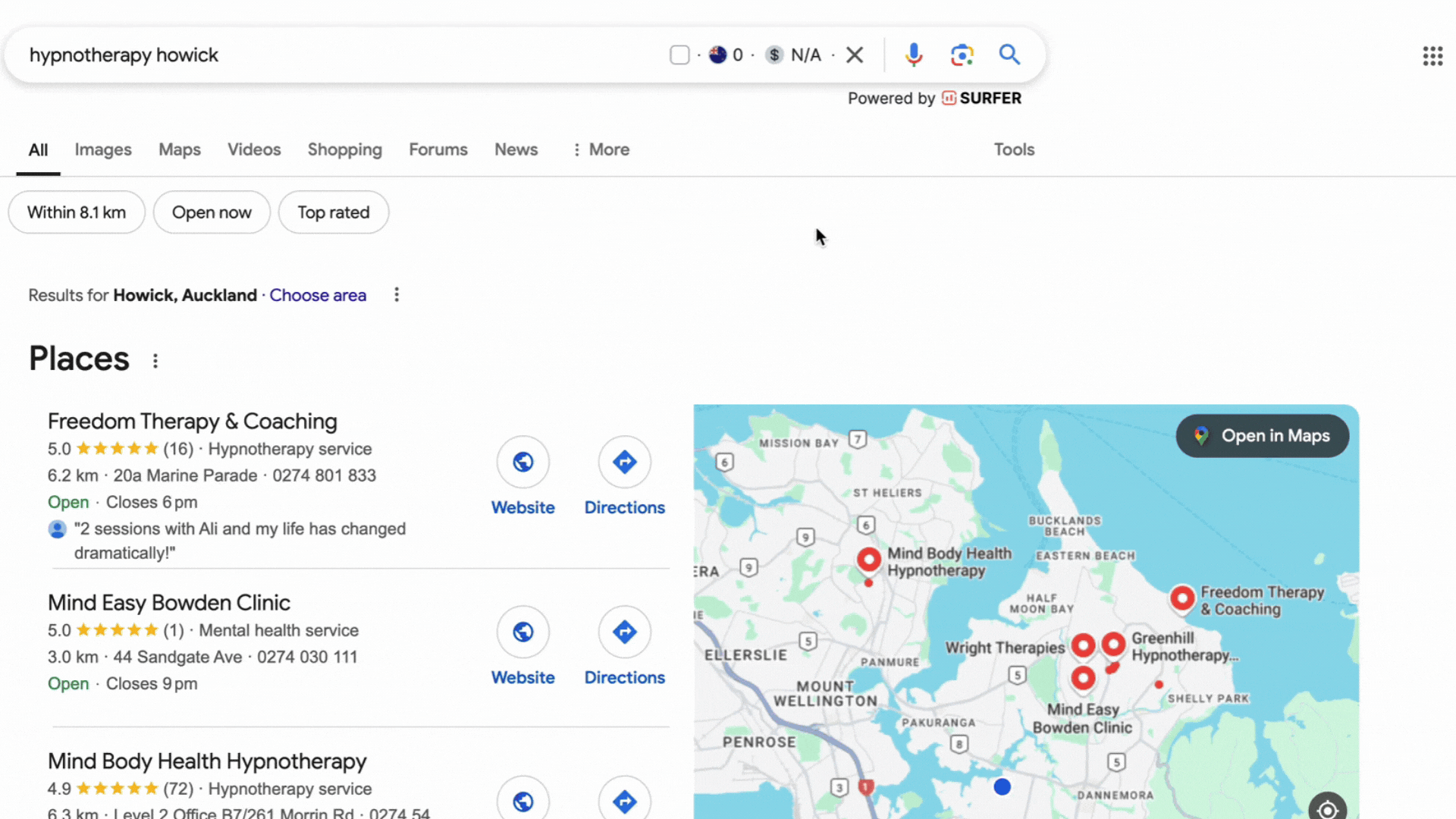Click inside the hypnotherapy howick search field
1456x819 pixels.
click(x=341, y=55)
